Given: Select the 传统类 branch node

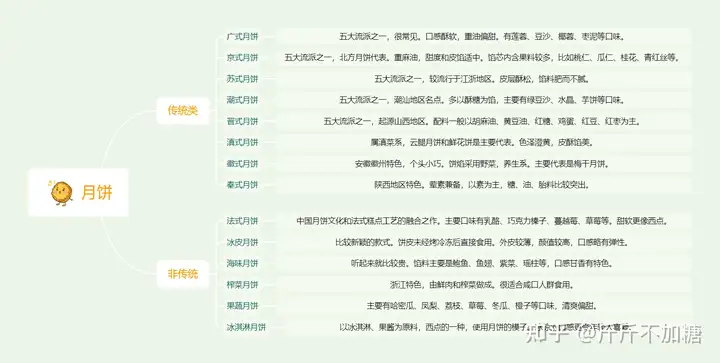Looking at the screenshot, I should (183, 111).
